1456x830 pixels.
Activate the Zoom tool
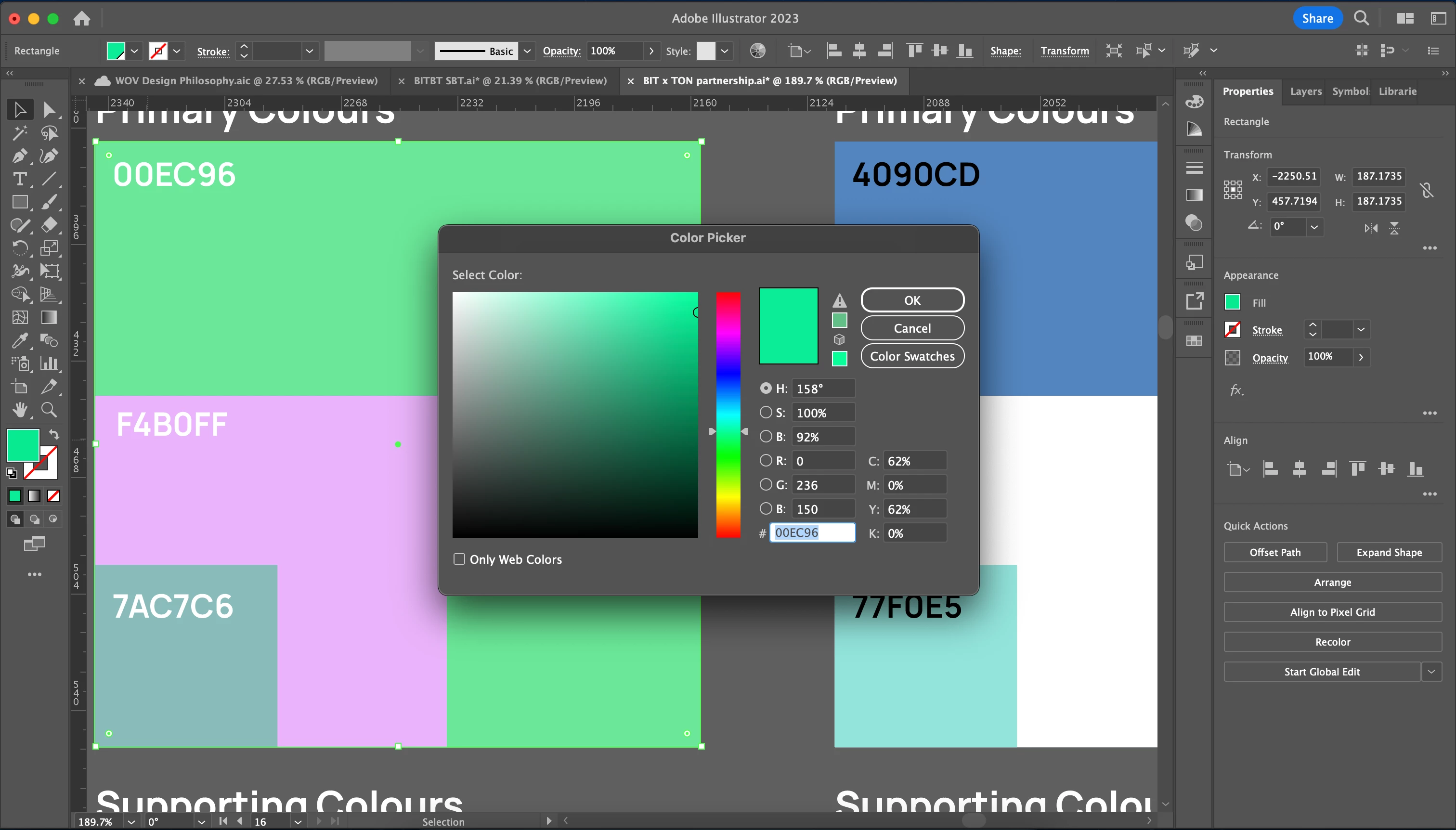pyautogui.click(x=49, y=410)
